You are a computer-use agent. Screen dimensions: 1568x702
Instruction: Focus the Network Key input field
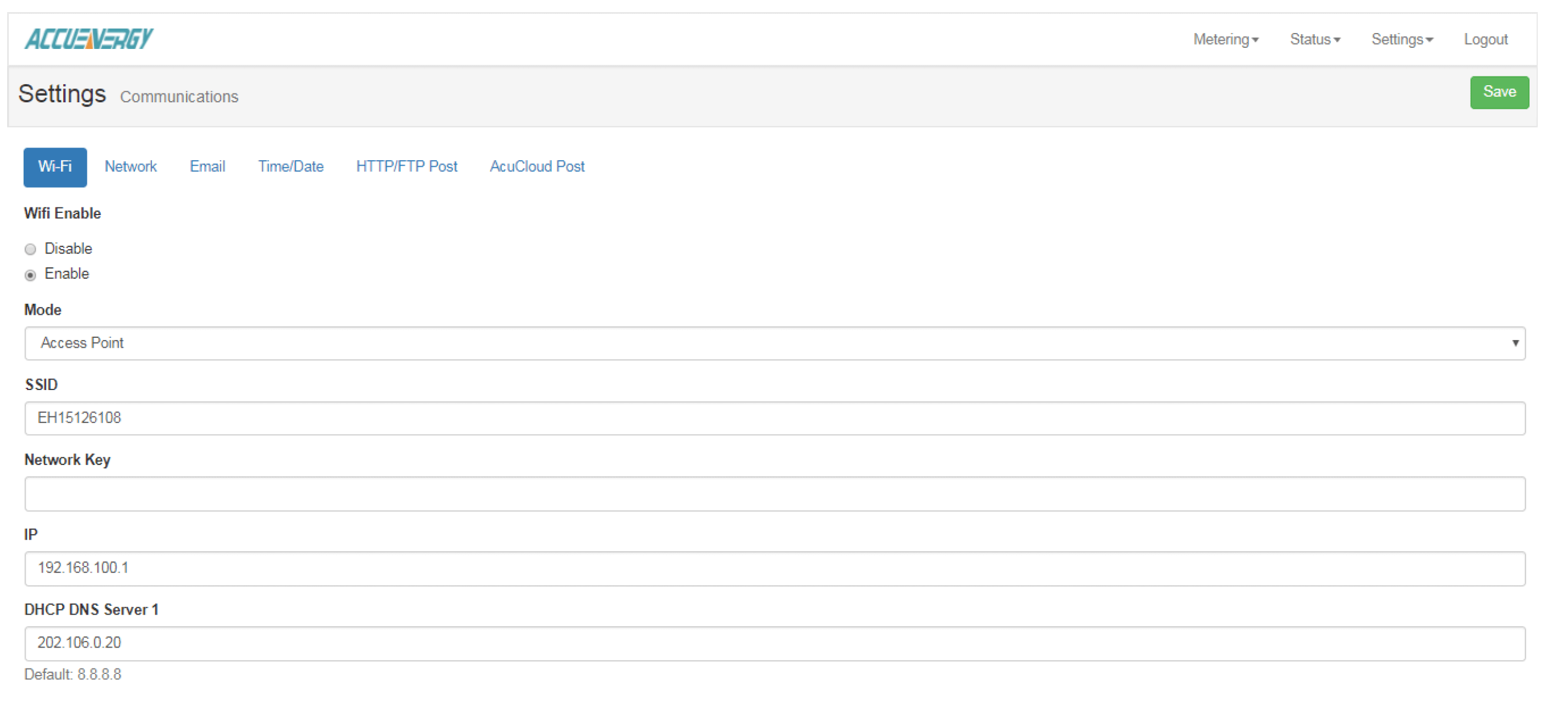click(774, 494)
